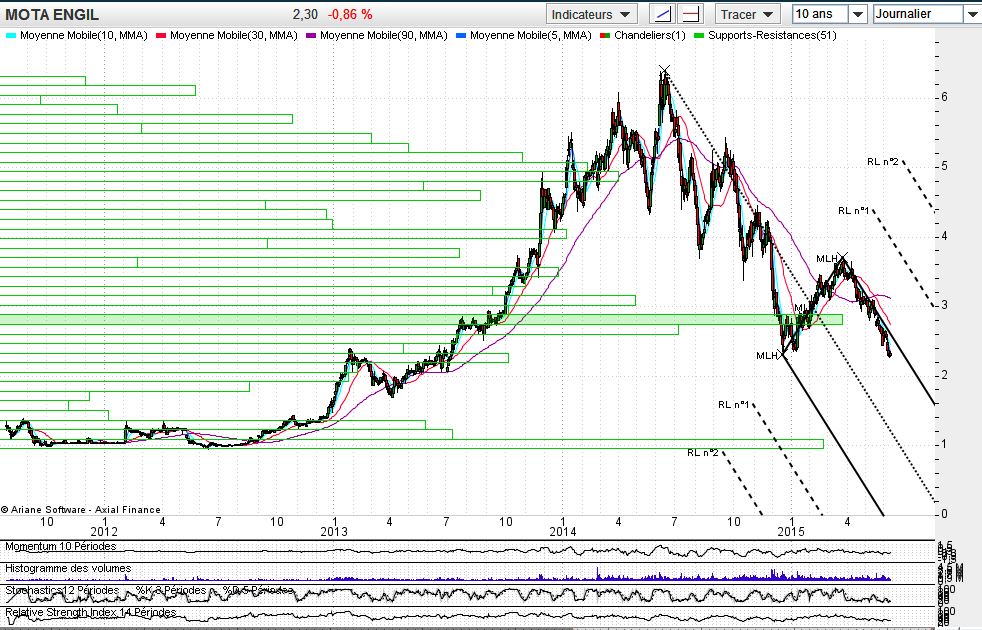Viewport: 982px width, 630px height.
Task: Click the purple Moyenne Mobile(90, MMA) swatch
Action: 311,36
